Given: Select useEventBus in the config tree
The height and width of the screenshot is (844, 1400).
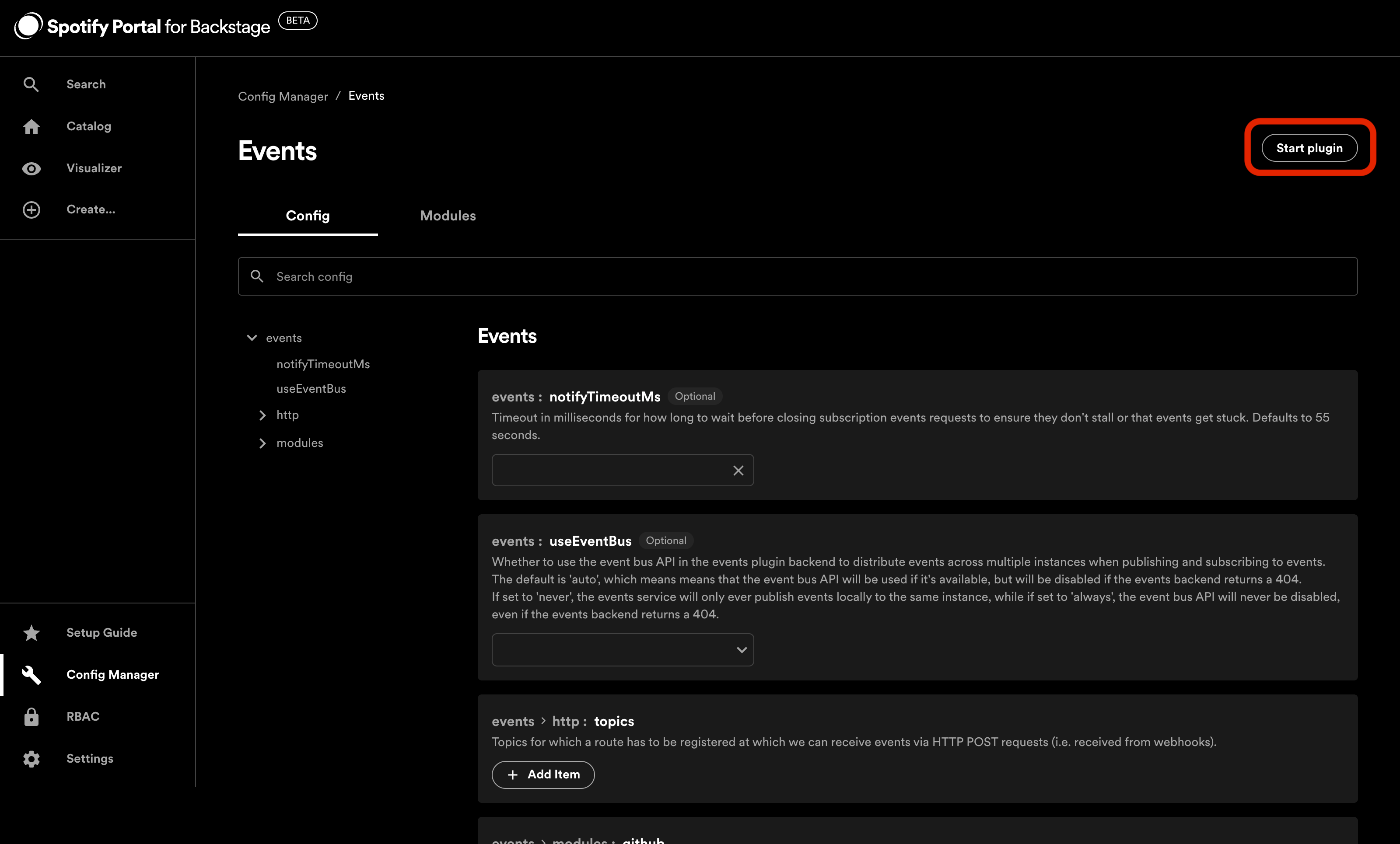Looking at the screenshot, I should [x=311, y=388].
